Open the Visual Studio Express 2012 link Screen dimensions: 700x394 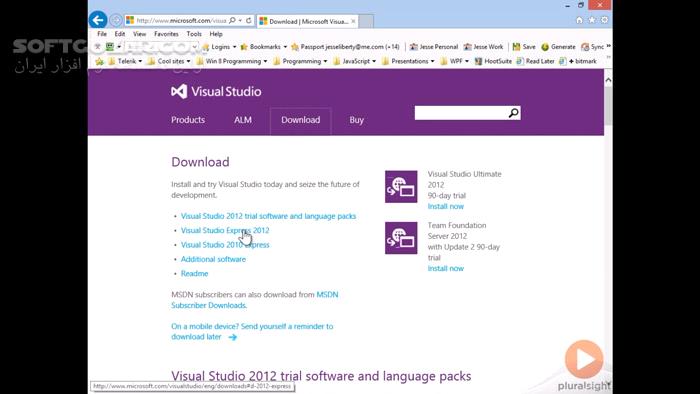[225, 230]
